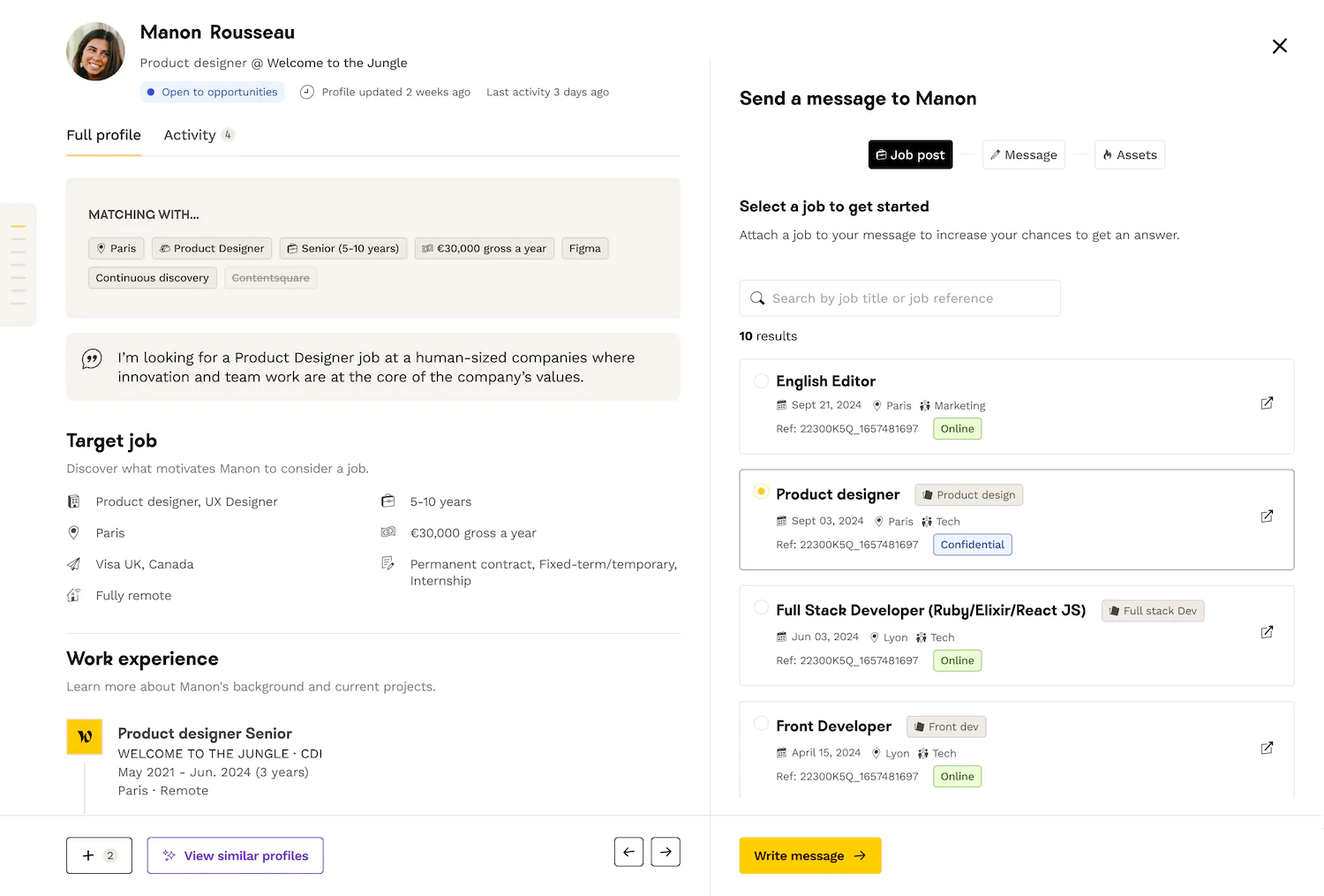Select the Front Developer radio button

pyautogui.click(x=761, y=723)
